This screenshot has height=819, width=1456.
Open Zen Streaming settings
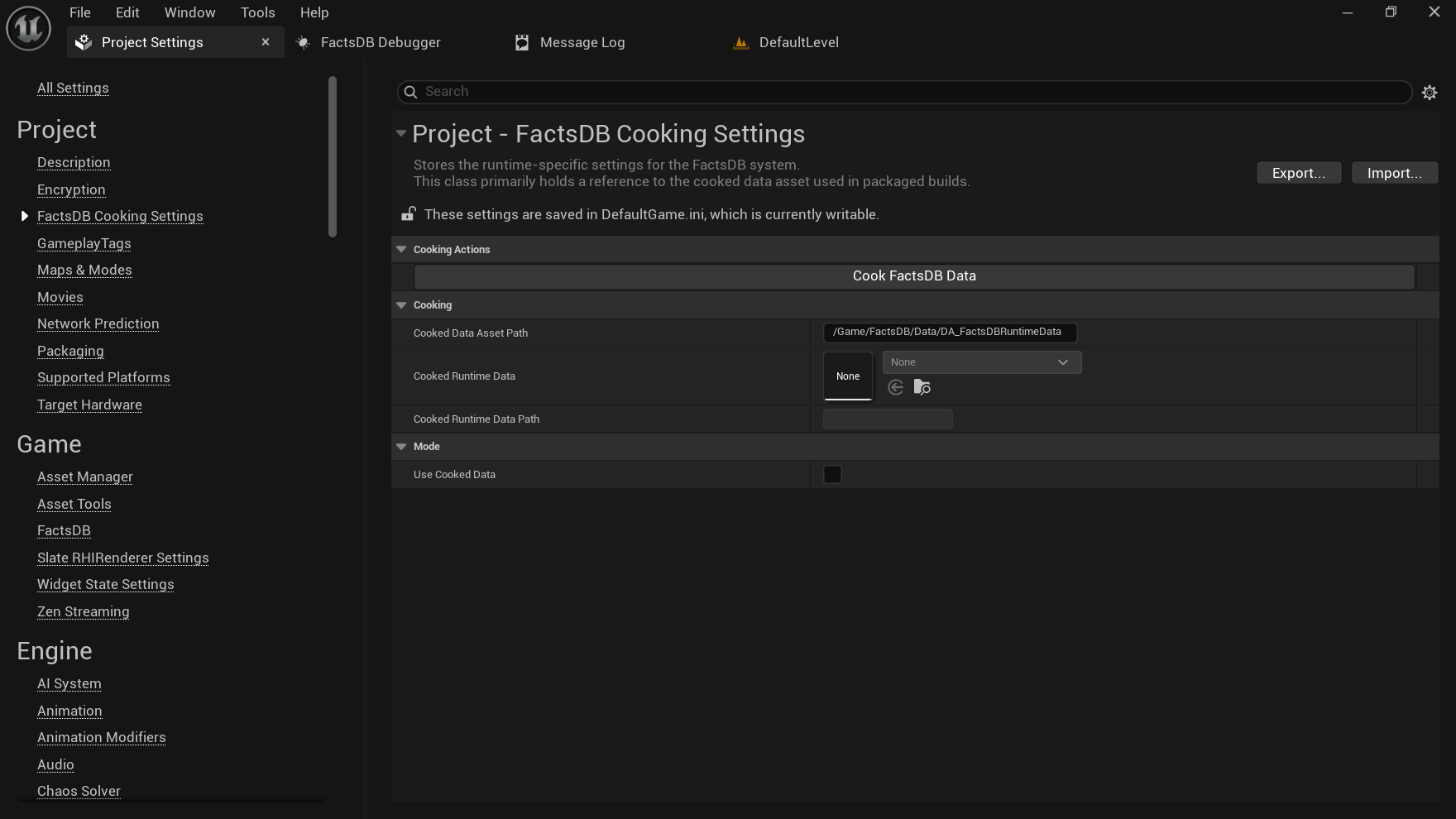pyautogui.click(x=84, y=612)
